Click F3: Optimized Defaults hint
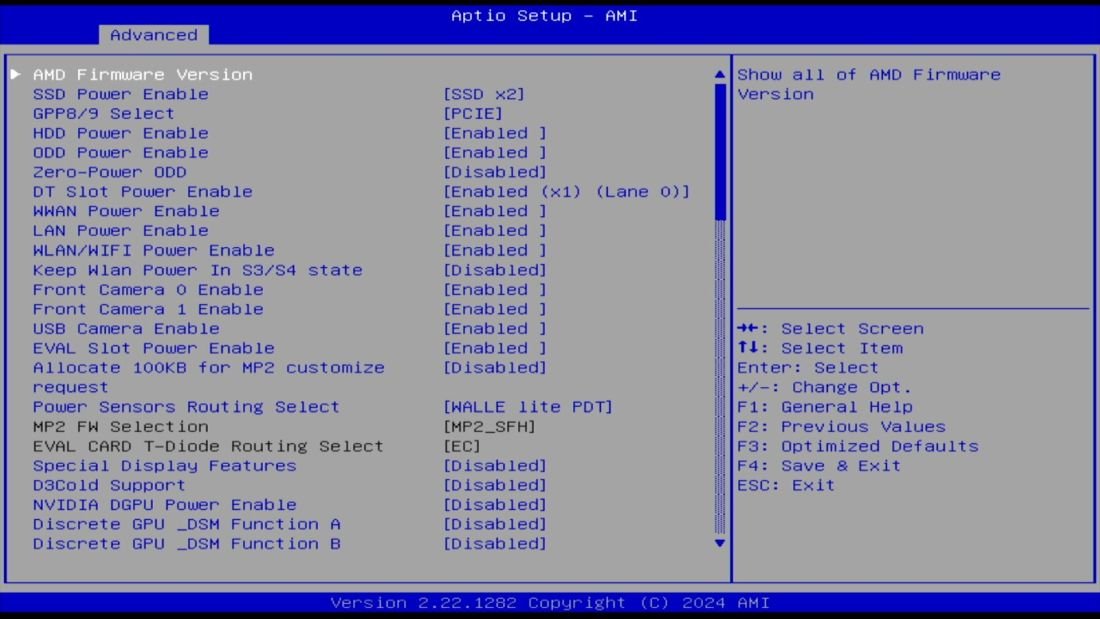 click(857, 446)
